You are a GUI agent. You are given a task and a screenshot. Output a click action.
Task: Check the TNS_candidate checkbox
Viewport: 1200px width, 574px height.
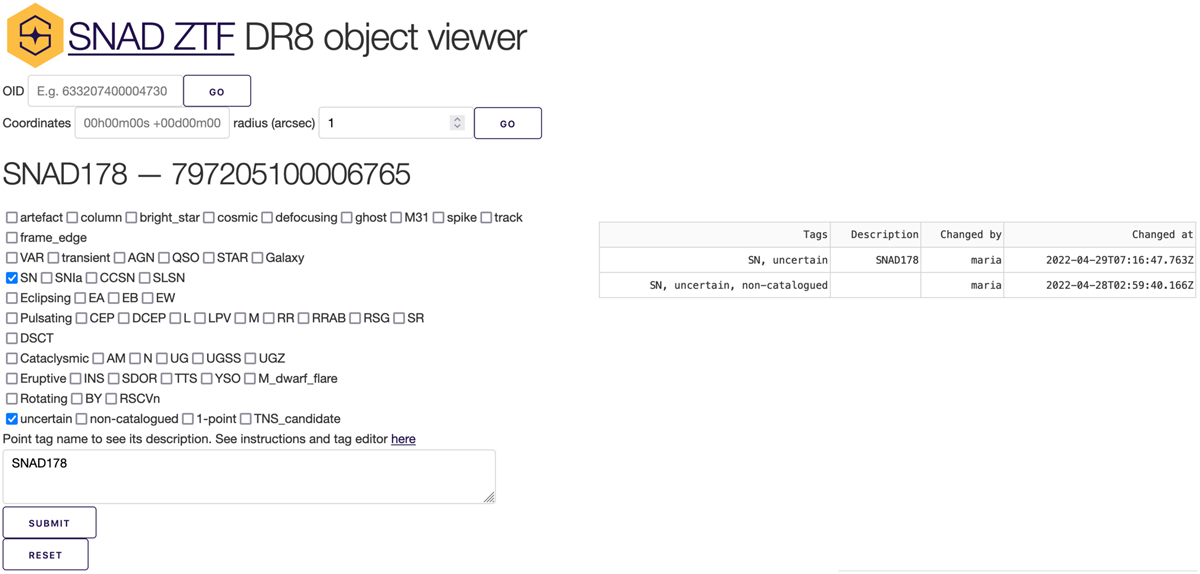246,419
